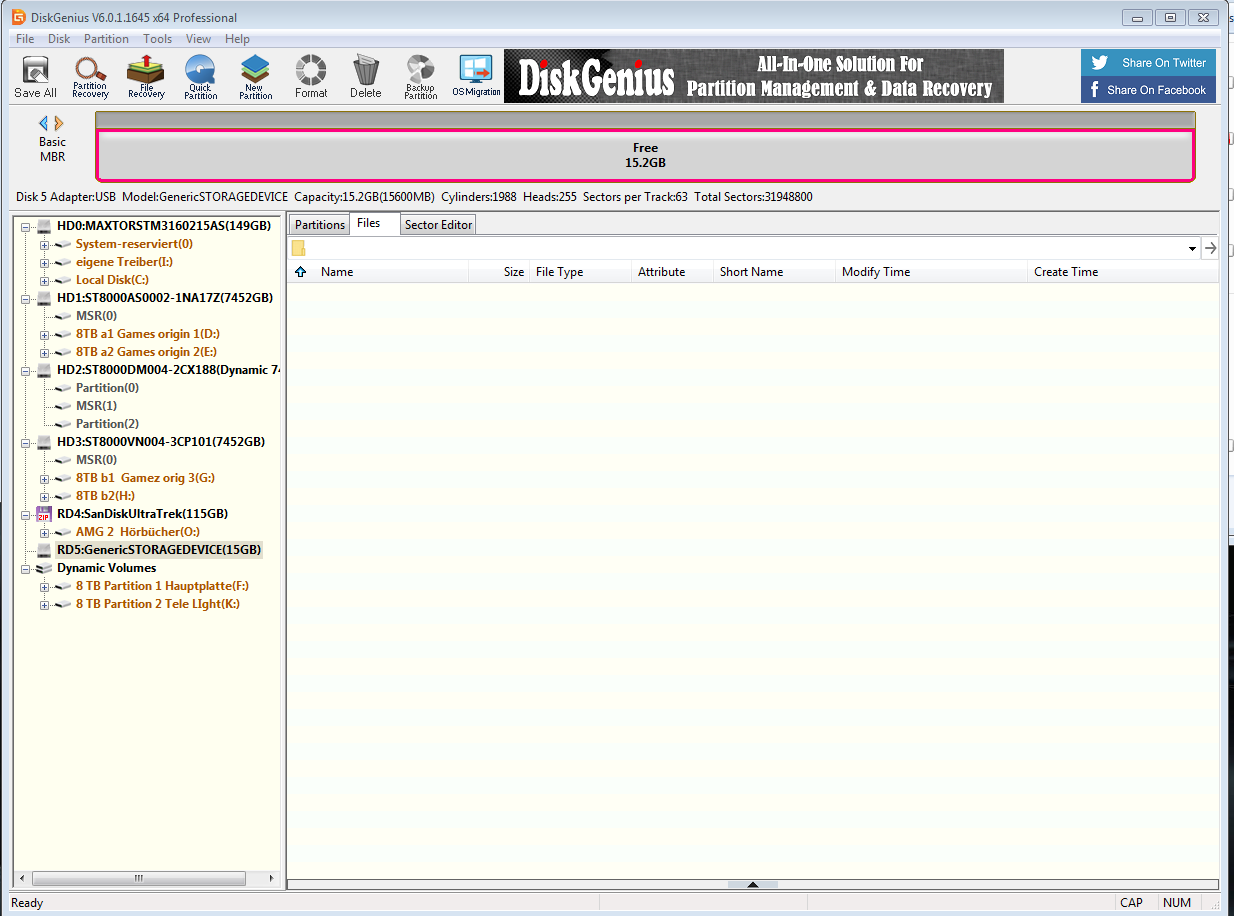Expand the eigene Treiber(I:) node
Viewport: 1234px width, 916px height.
click(x=44, y=262)
